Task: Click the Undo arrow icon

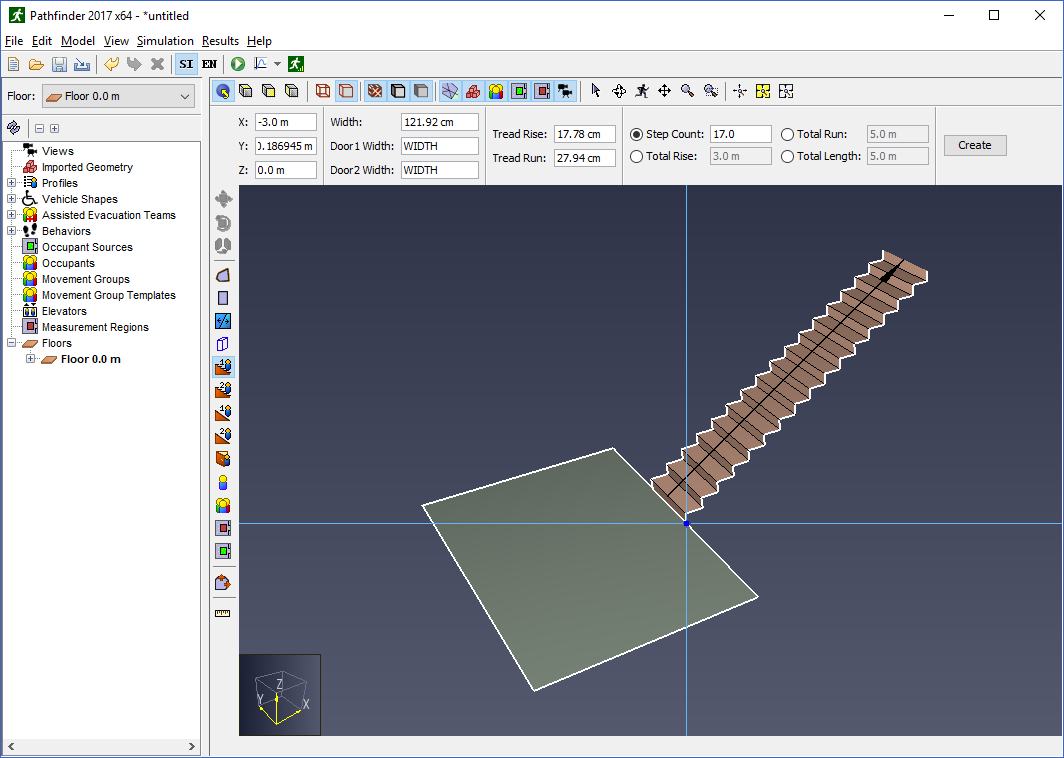Action: (x=111, y=64)
